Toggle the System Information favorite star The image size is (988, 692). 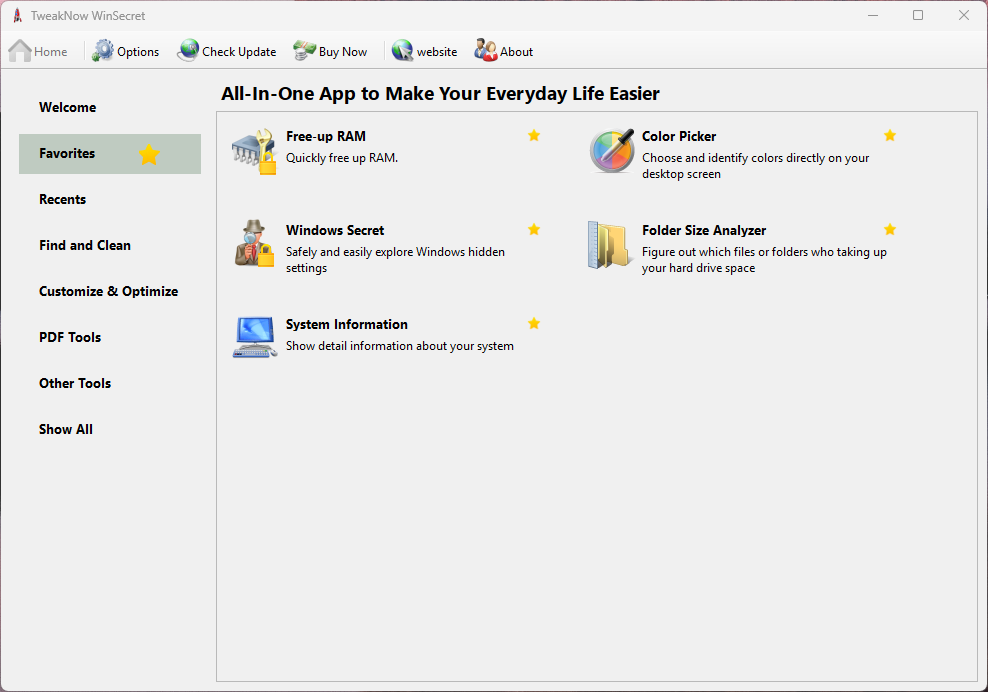pos(534,324)
